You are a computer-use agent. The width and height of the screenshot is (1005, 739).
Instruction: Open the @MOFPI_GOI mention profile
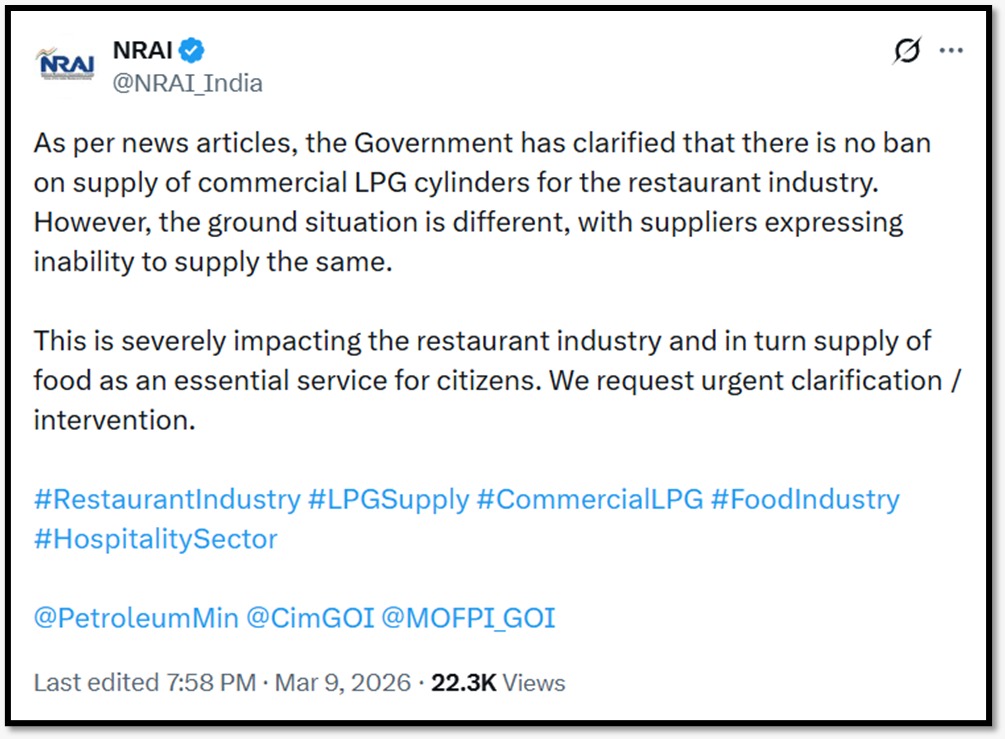(x=468, y=618)
